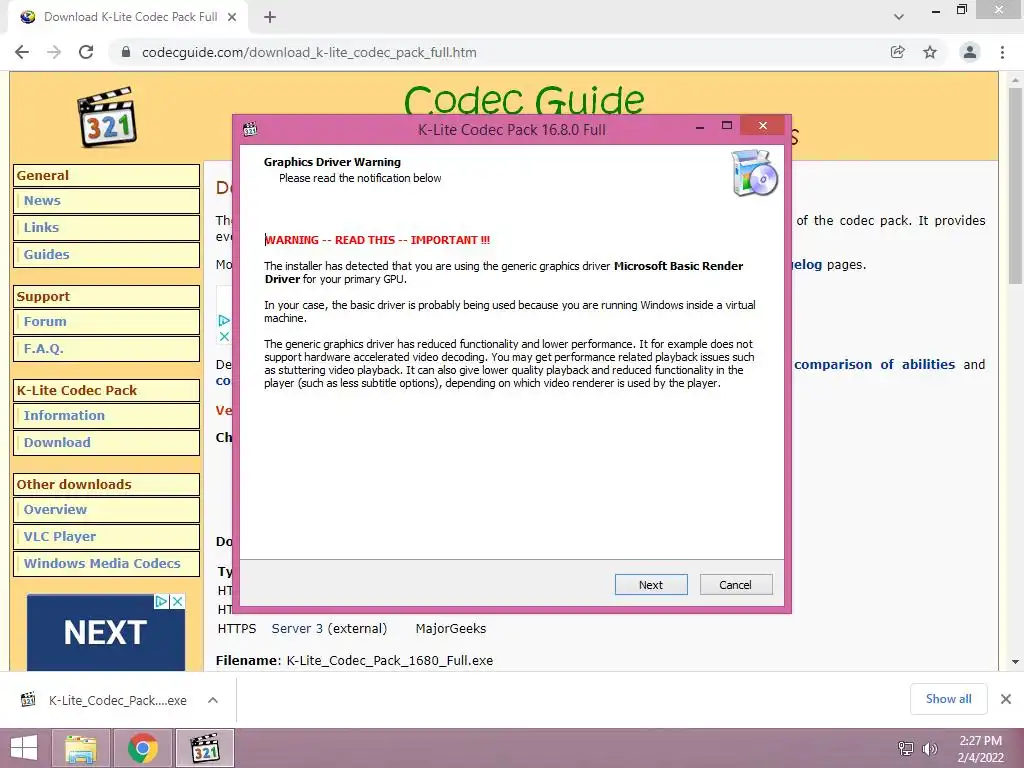Click Next in the K-Lite installer
This screenshot has width=1024, height=768.
650,584
